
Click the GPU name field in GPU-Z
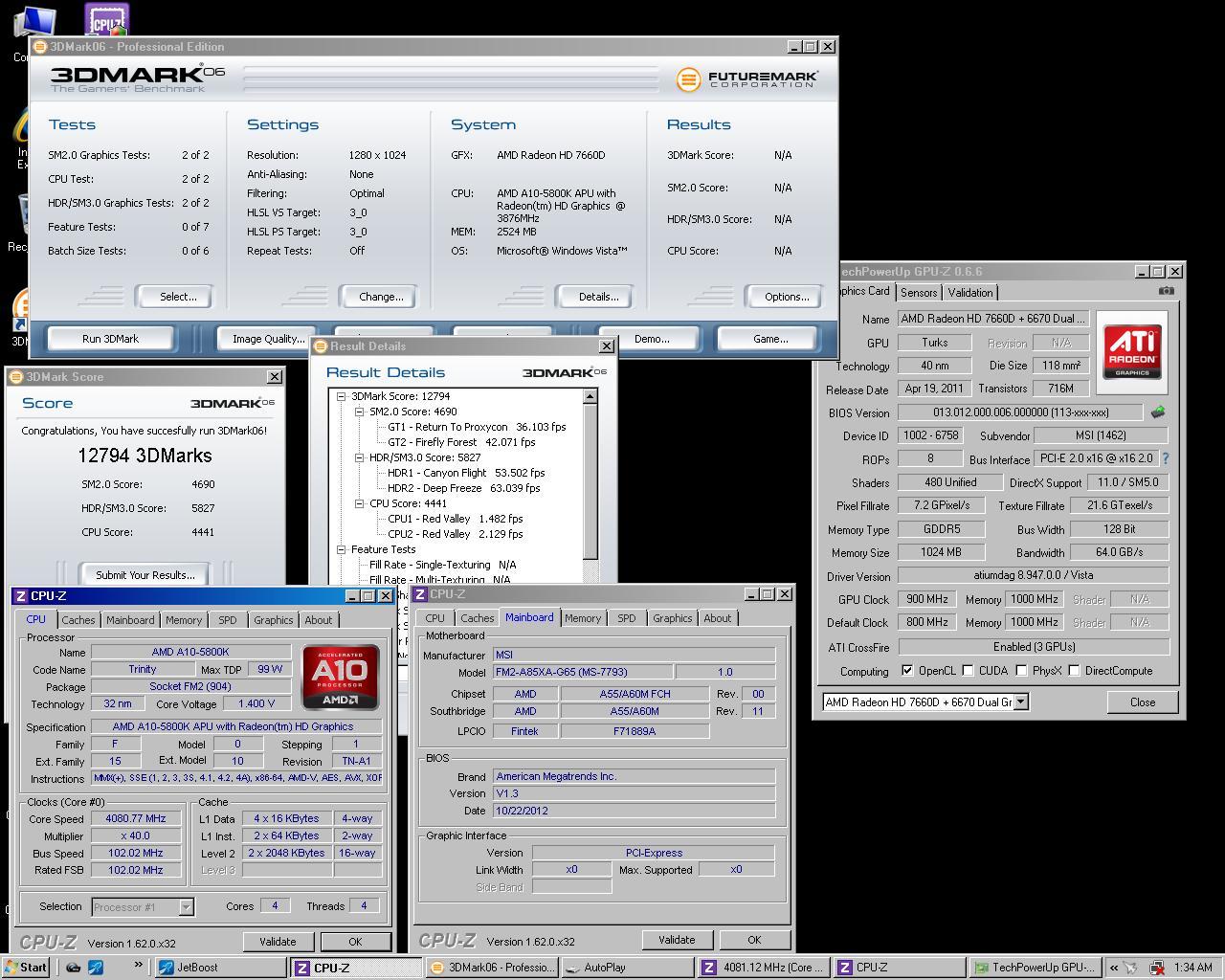pyautogui.click(x=993, y=319)
